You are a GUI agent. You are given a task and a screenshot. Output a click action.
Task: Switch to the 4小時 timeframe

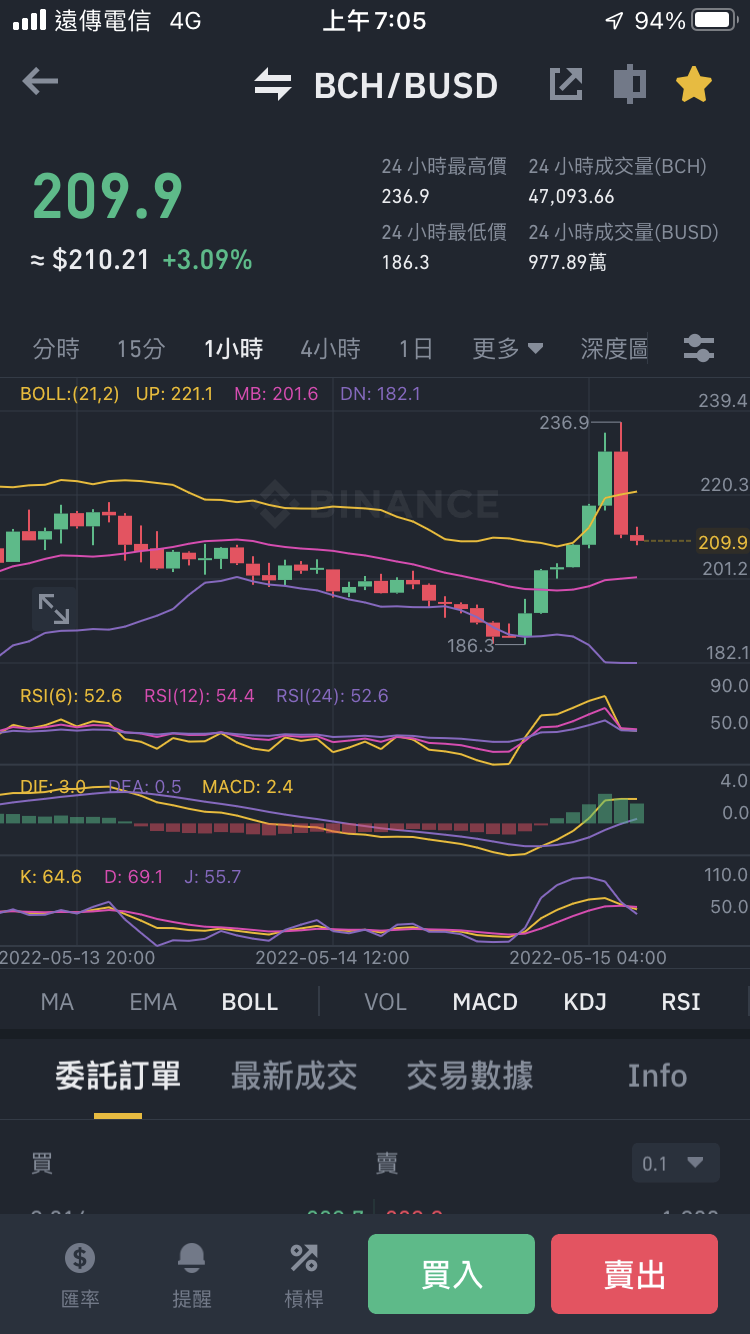point(330,349)
